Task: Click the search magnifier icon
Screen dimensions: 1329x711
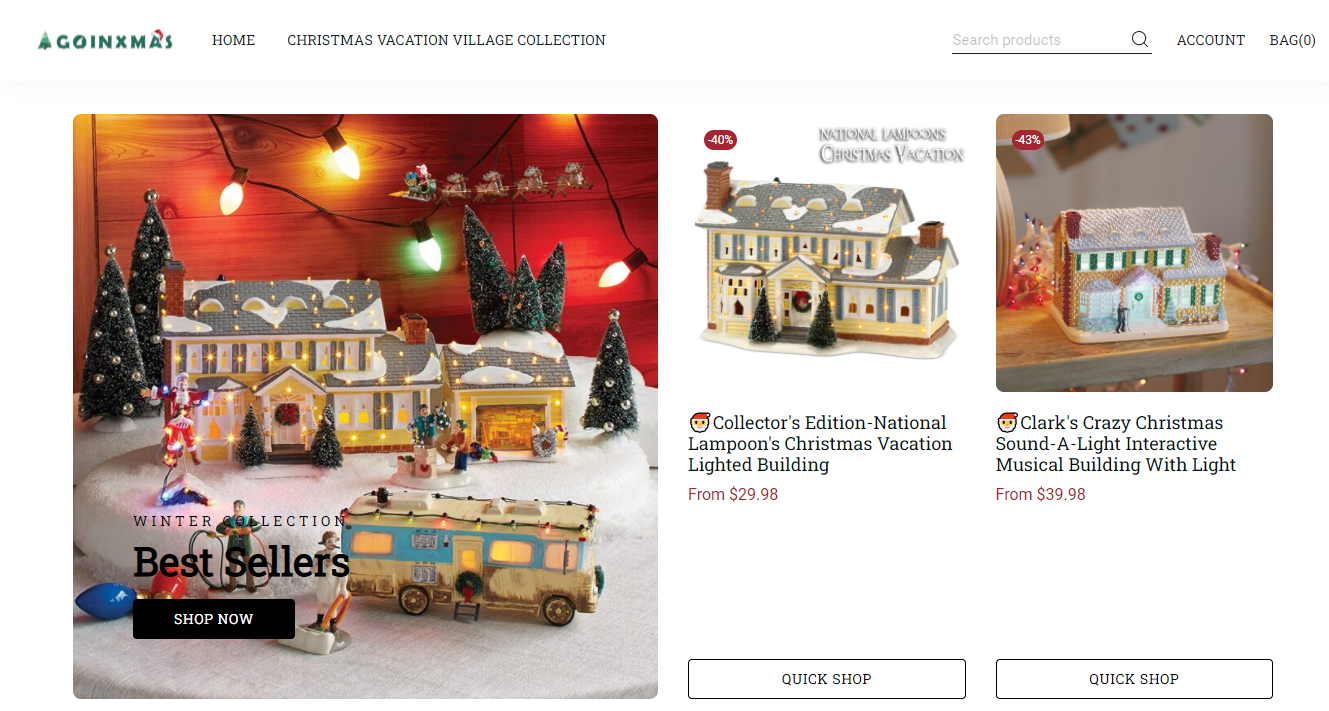Action: tap(1140, 39)
